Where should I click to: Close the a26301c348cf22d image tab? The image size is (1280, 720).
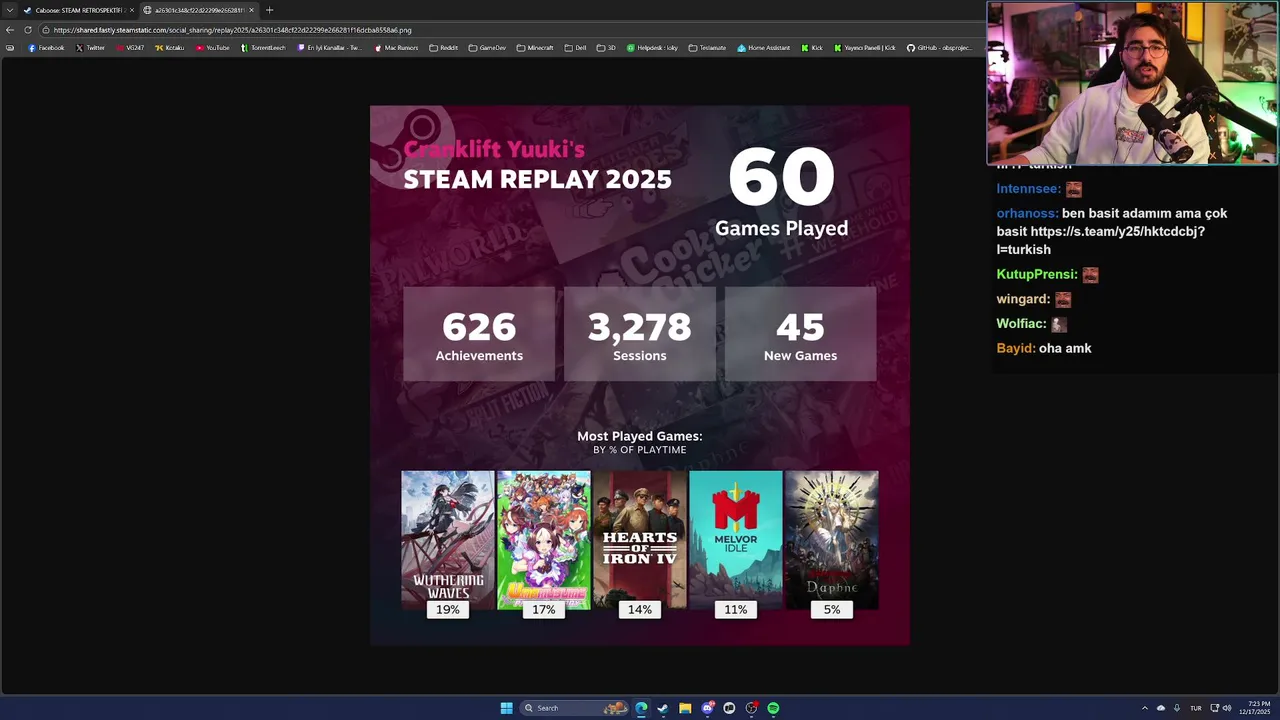(251, 10)
